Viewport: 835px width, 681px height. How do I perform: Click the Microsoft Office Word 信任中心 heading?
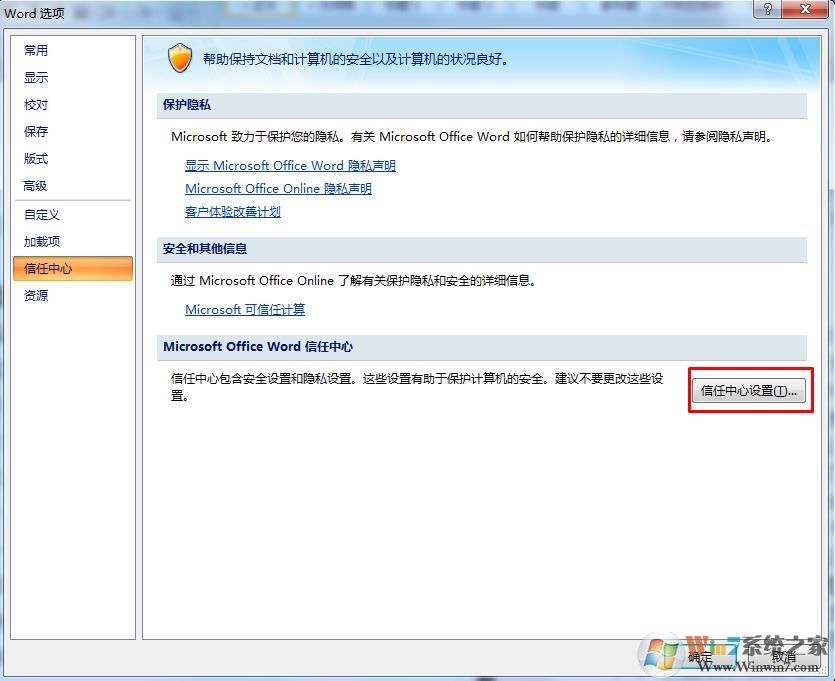pyautogui.click(x=258, y=347)
